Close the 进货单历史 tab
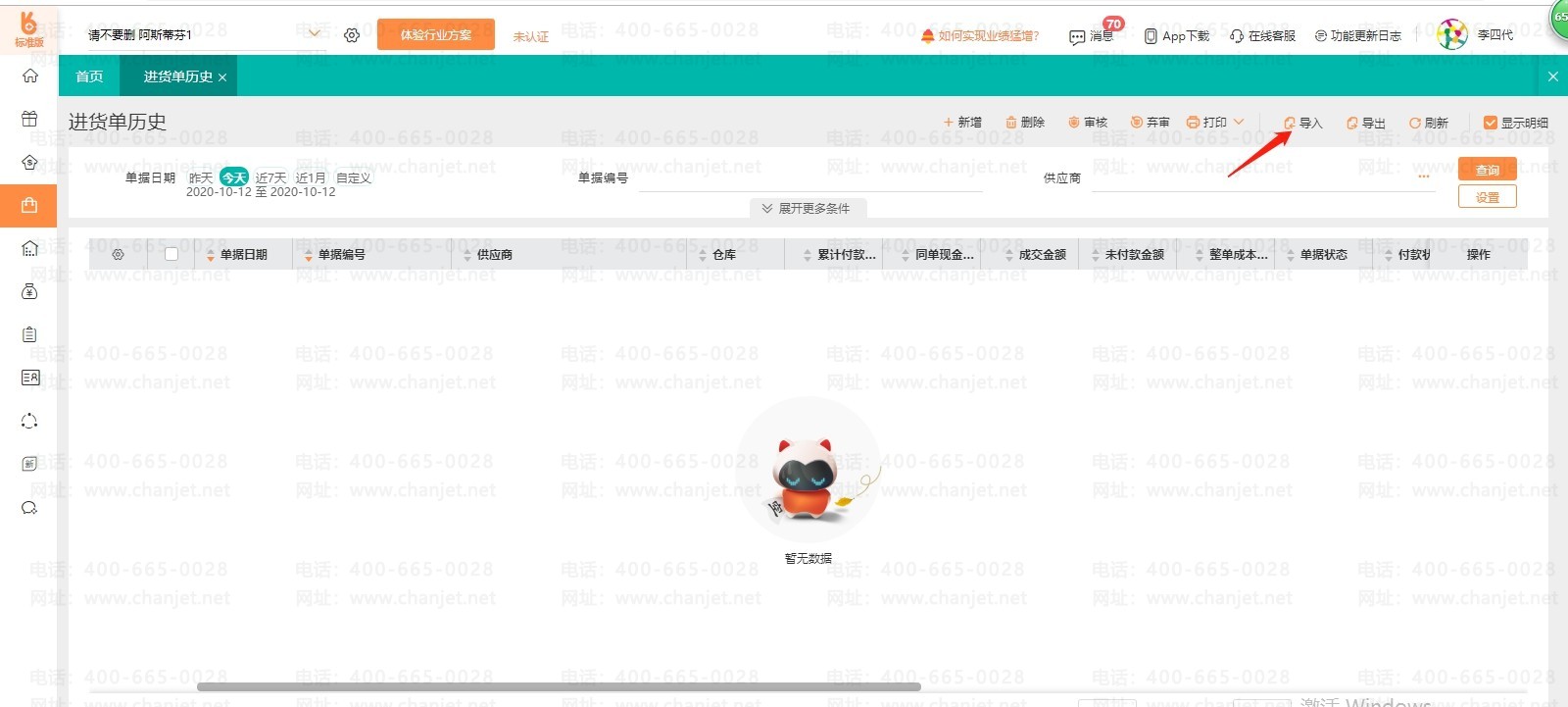The height and width of the screenshot is (707, 1568). (x=222, y=77)
